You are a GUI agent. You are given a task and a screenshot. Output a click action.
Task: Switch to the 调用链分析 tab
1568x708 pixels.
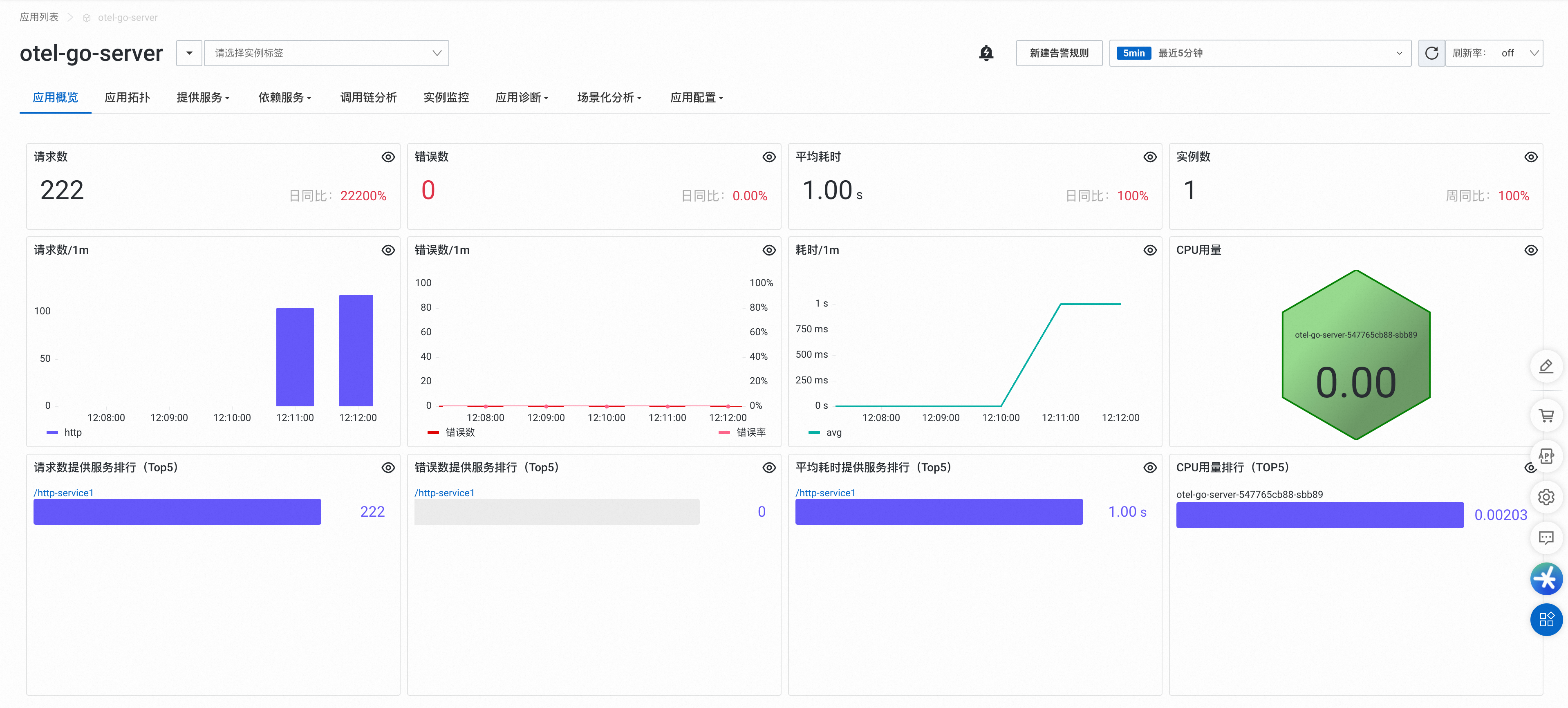tap(368, 97)
